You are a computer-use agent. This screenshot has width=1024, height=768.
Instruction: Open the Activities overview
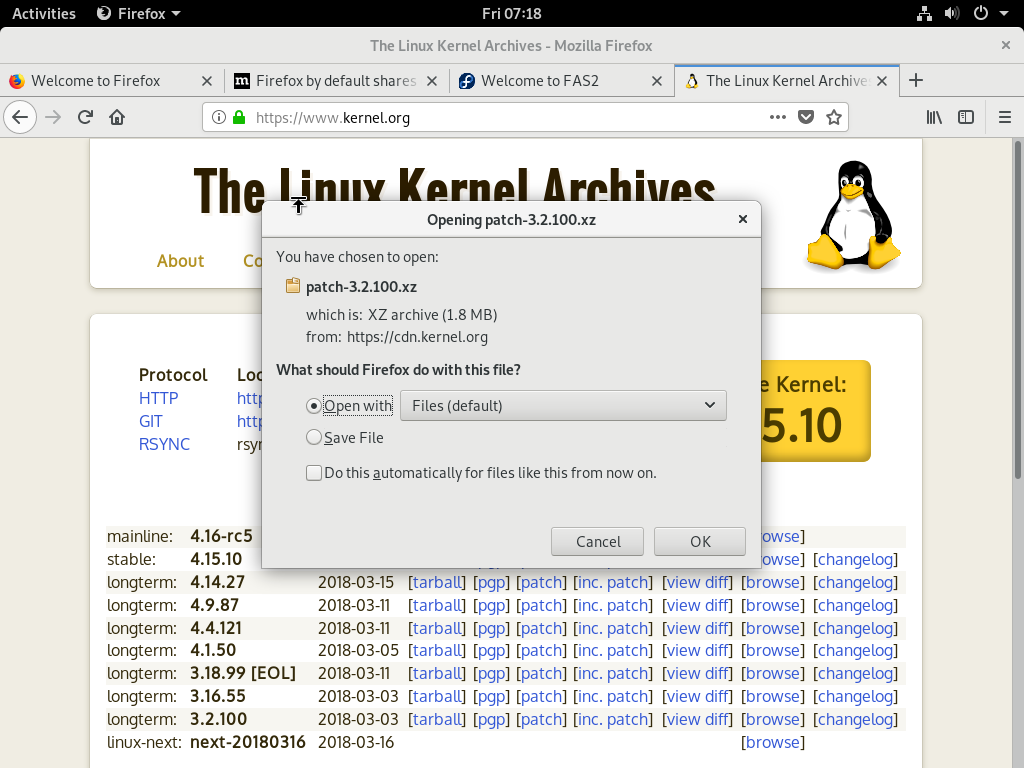[44, 14]
